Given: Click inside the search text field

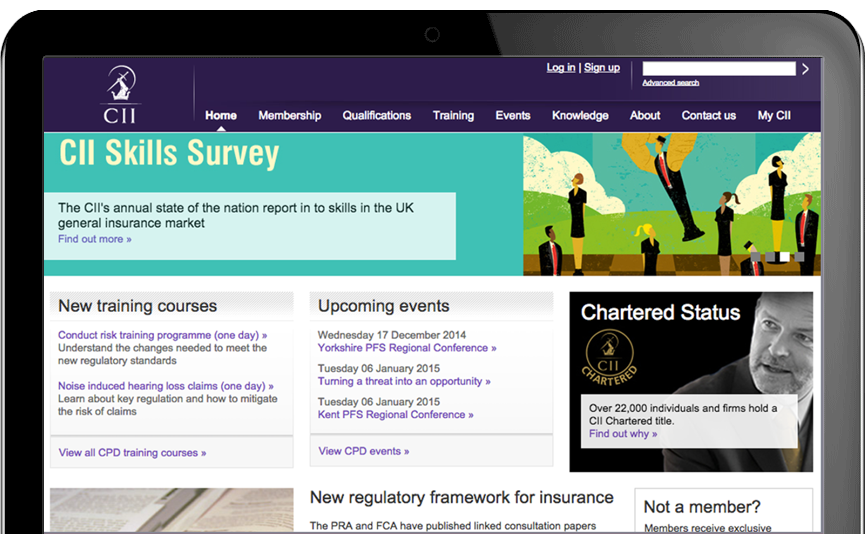Looking at the screenshot, I should click(719, 69).
